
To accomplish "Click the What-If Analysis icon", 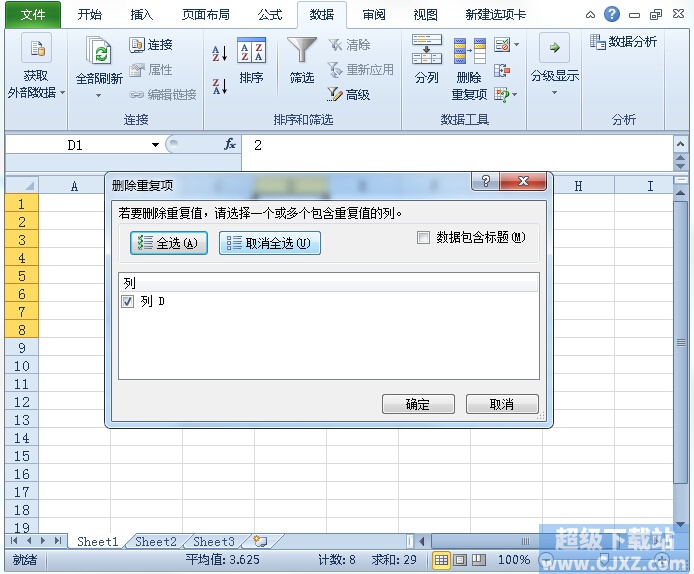I will (x=502, y=94).
